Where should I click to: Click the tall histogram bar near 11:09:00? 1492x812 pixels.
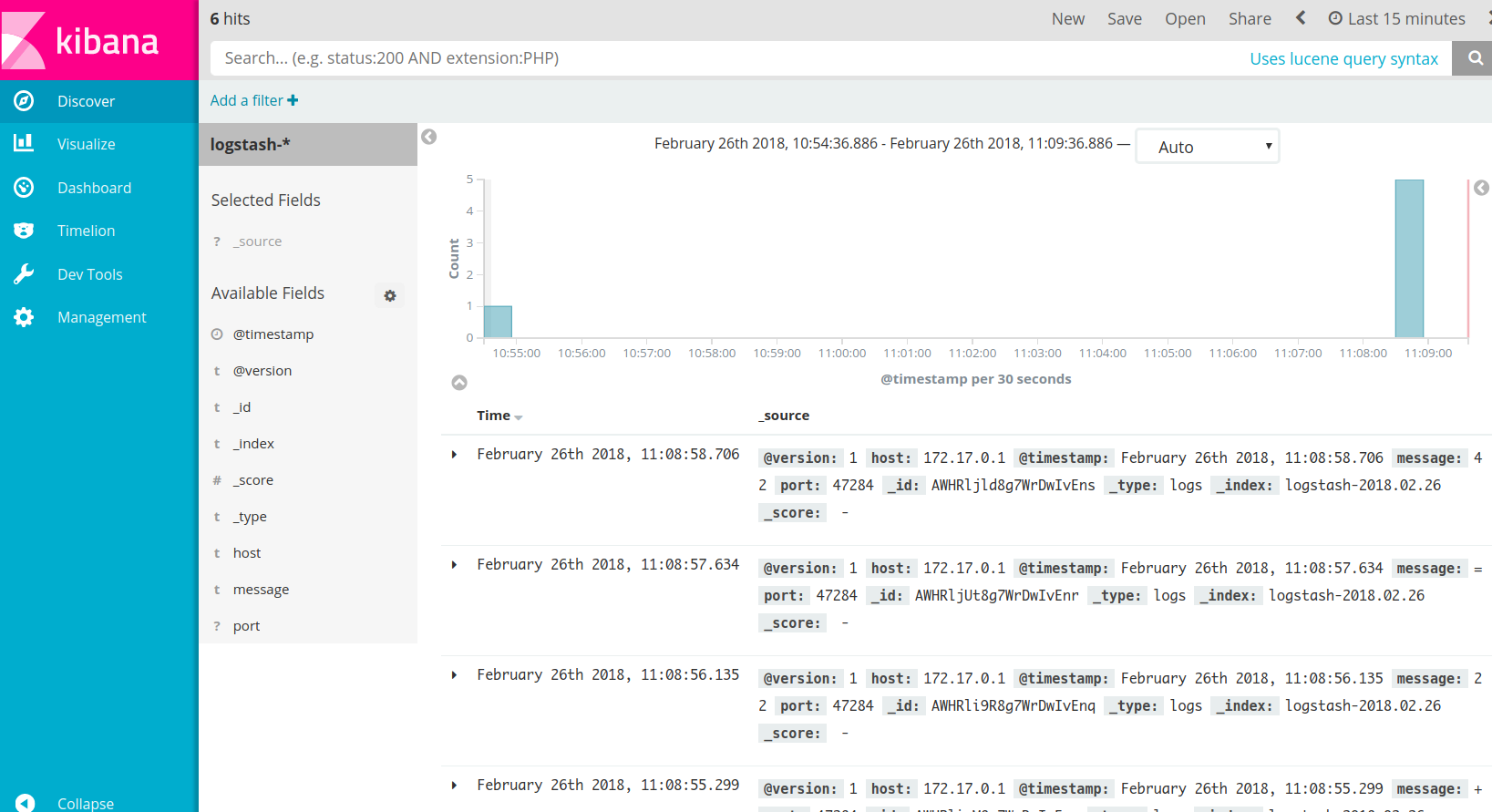point(1409,259)
